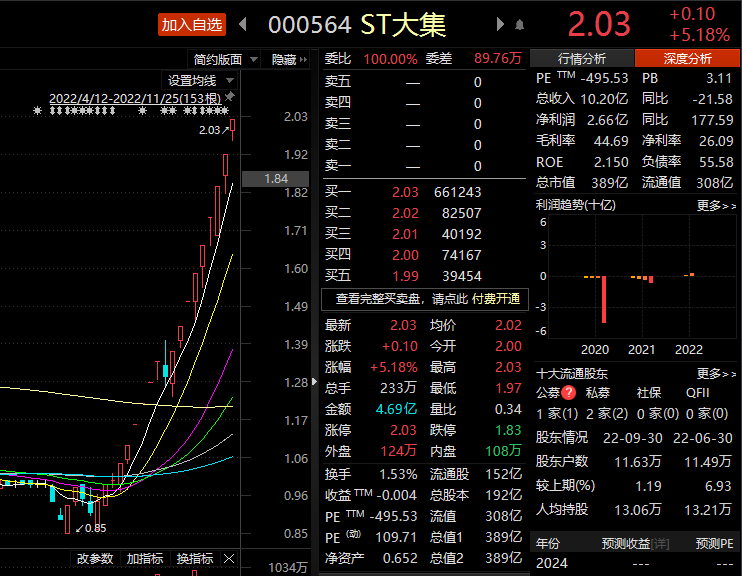Screen dimensions: 742x576
Task: Click the 加指标 button
Action: click(x=144, y=558)
